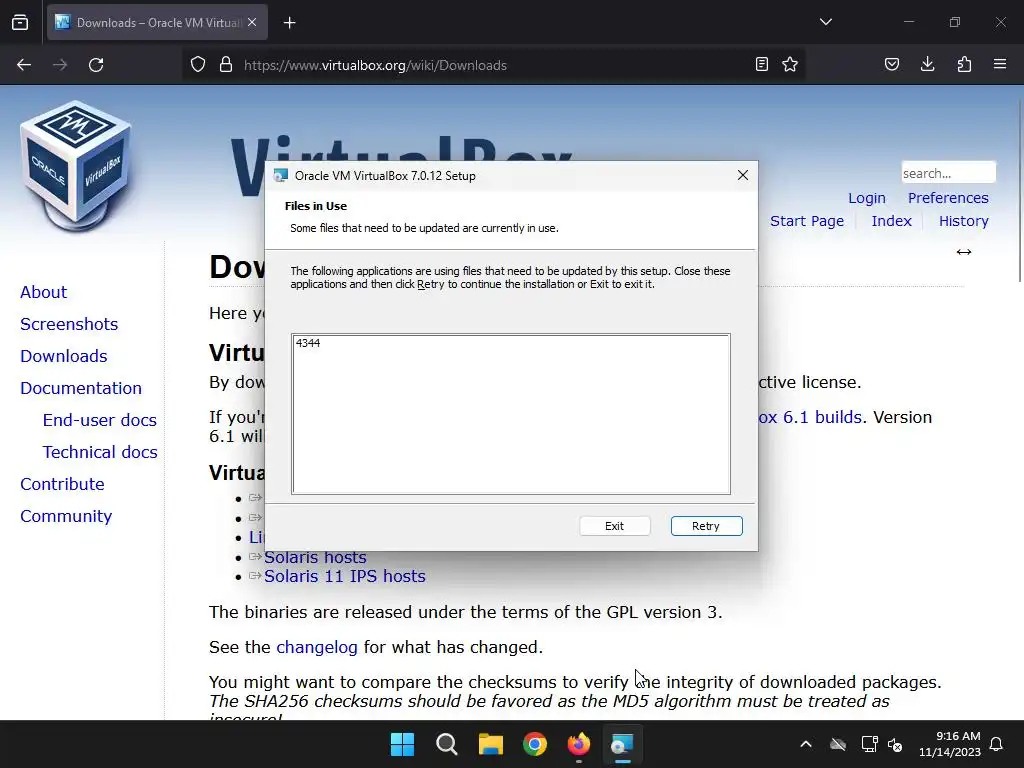Click the page vertical scrollbar
This screenshot has height=768, width=1024.
1019,189
